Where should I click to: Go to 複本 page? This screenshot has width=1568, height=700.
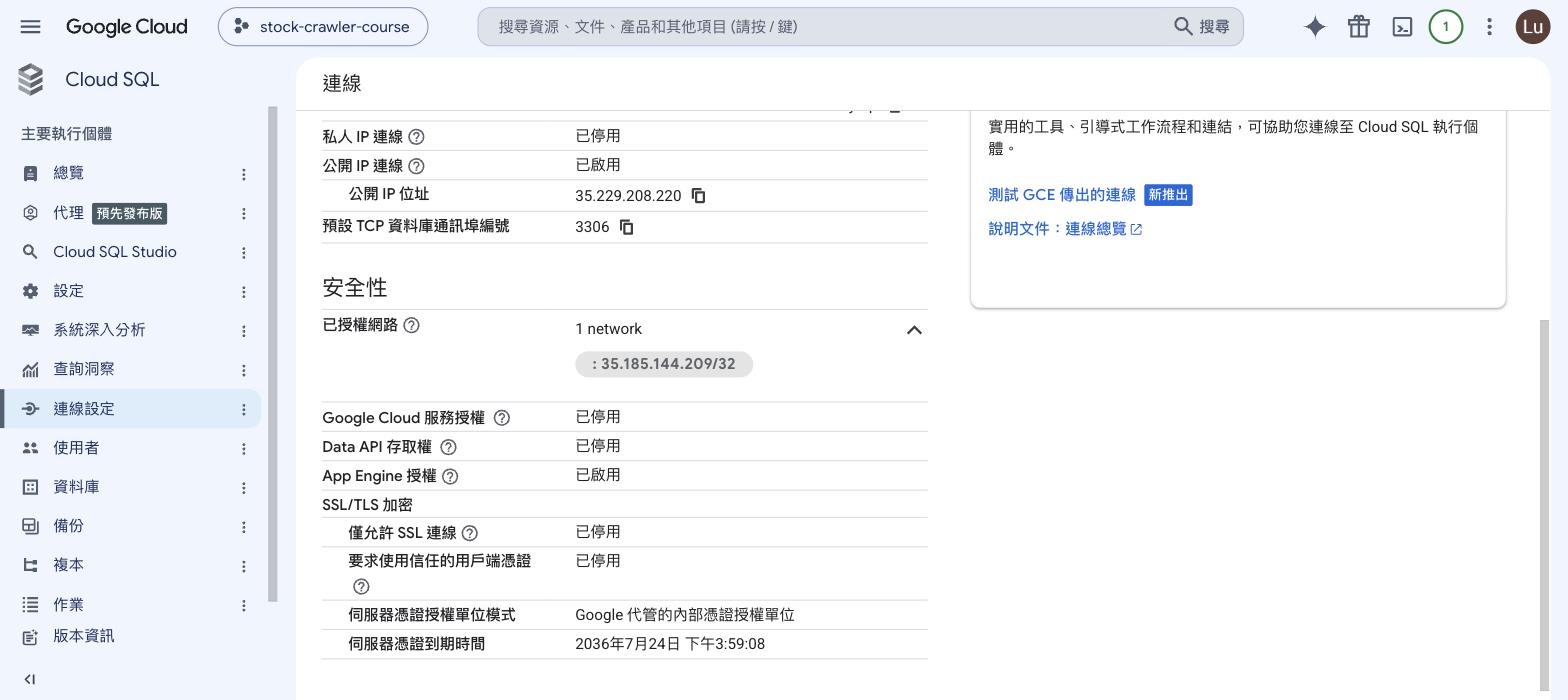(131, 565)
